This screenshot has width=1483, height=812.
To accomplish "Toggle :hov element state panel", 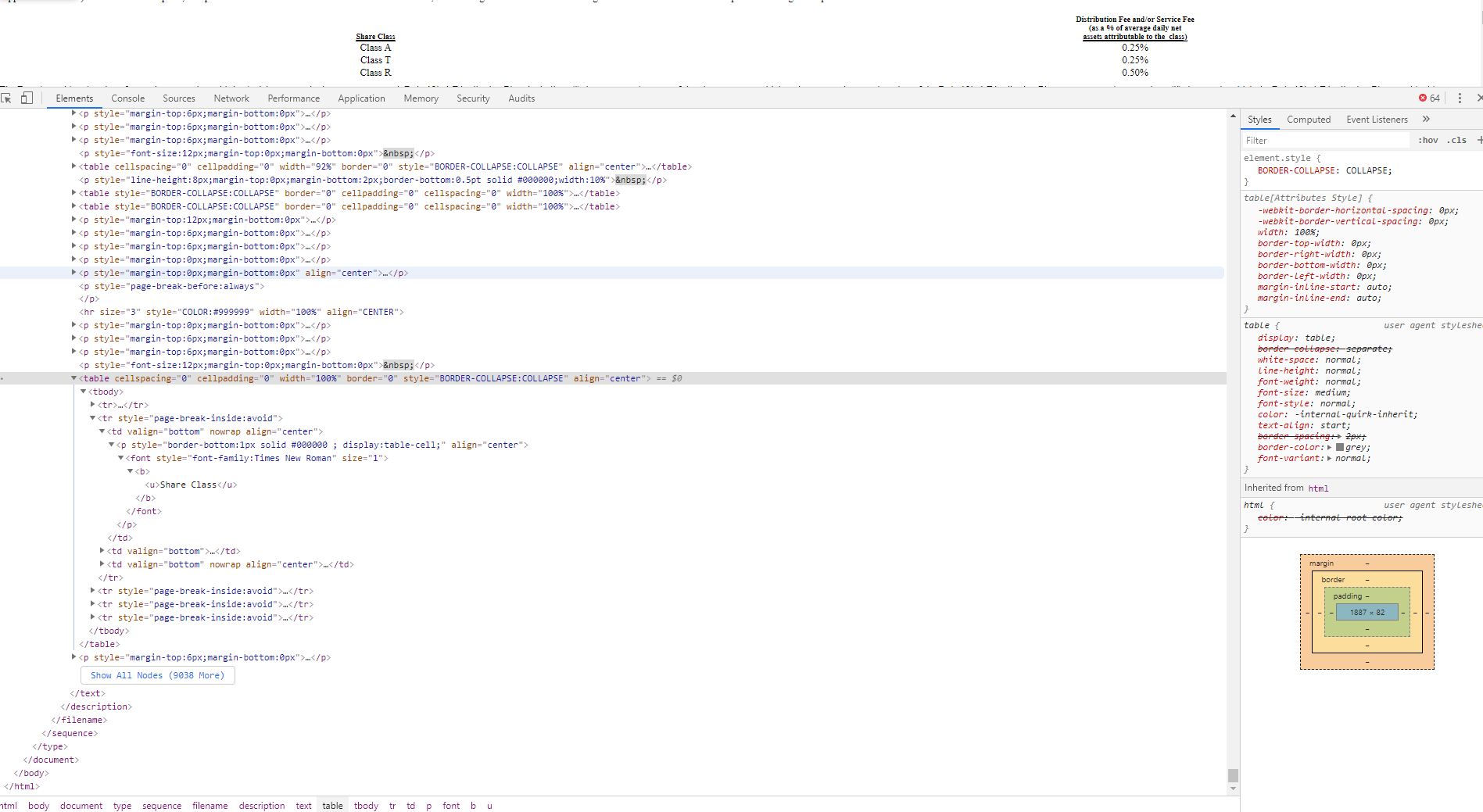I will [x=1428, y=140].
